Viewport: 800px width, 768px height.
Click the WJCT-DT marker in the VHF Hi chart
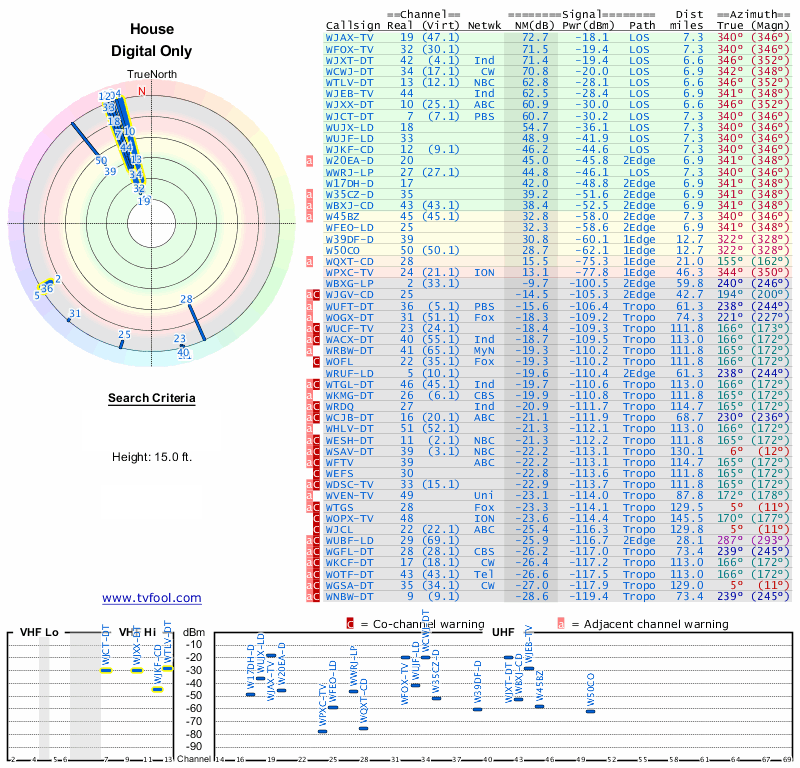pos(106,671)
